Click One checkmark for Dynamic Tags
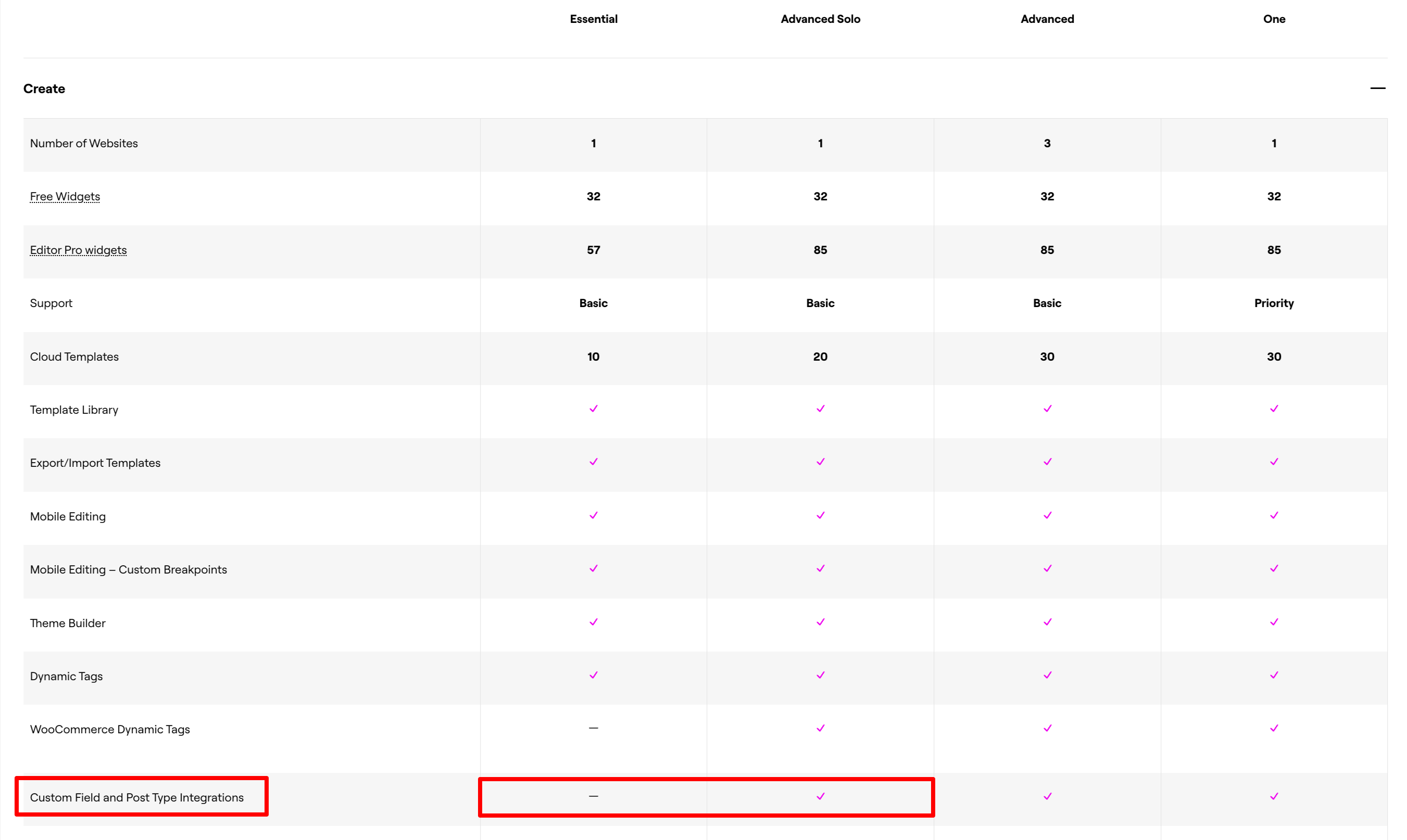The width and height of the screenshot is (1407, 840). pyautogui.click(x=1273, y=674)
